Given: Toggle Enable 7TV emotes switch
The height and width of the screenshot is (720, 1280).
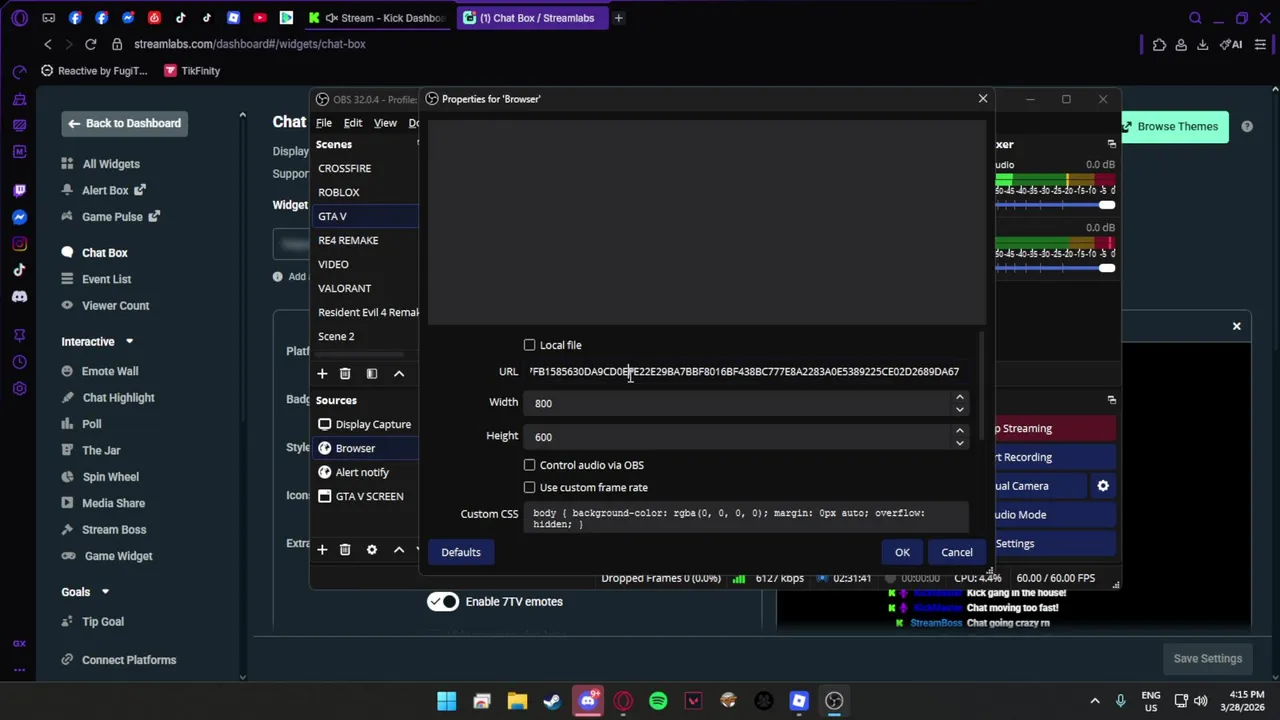Looking at the screenshot, I should pyautogui.click(x=443, y=602).
